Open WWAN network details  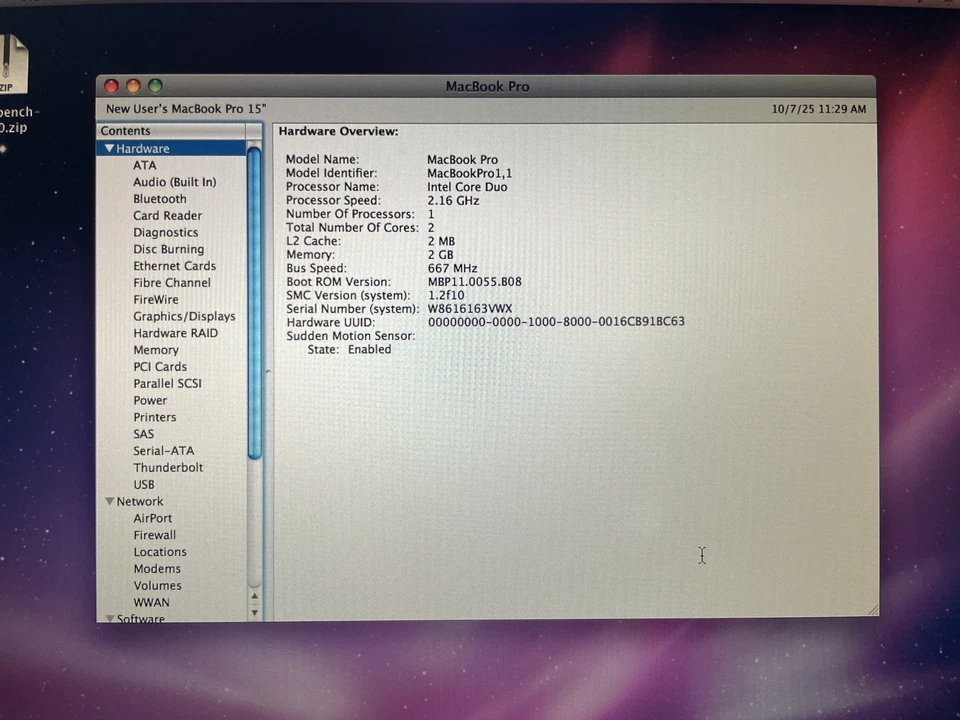(x=151, y=602)
